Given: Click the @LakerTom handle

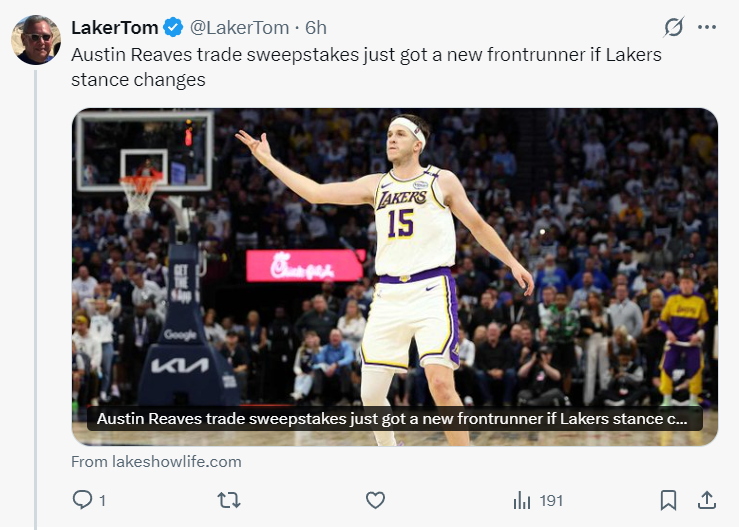Looking at the screenshot, I should (x=239, y=27).
